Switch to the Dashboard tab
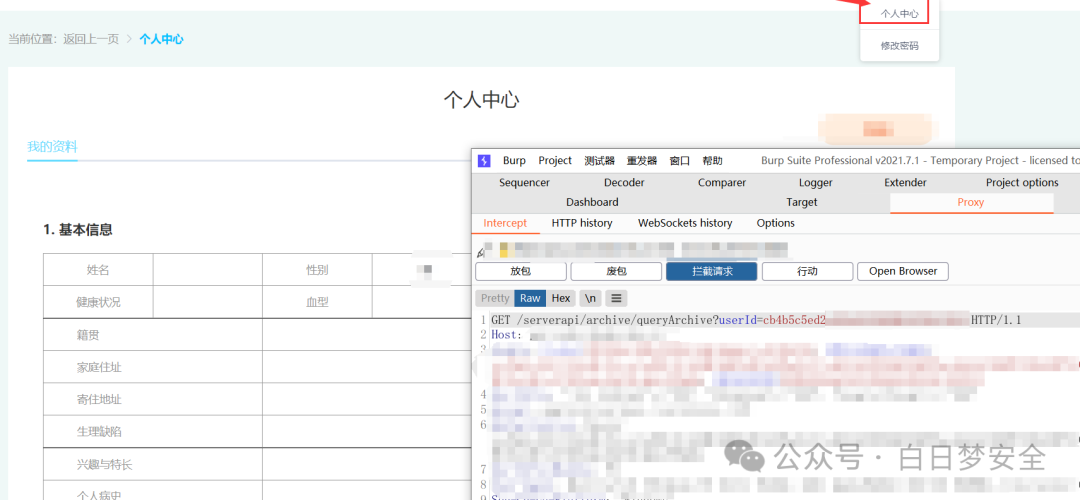Viewport: 1080px width, 500px height. [x=592, y=202]
